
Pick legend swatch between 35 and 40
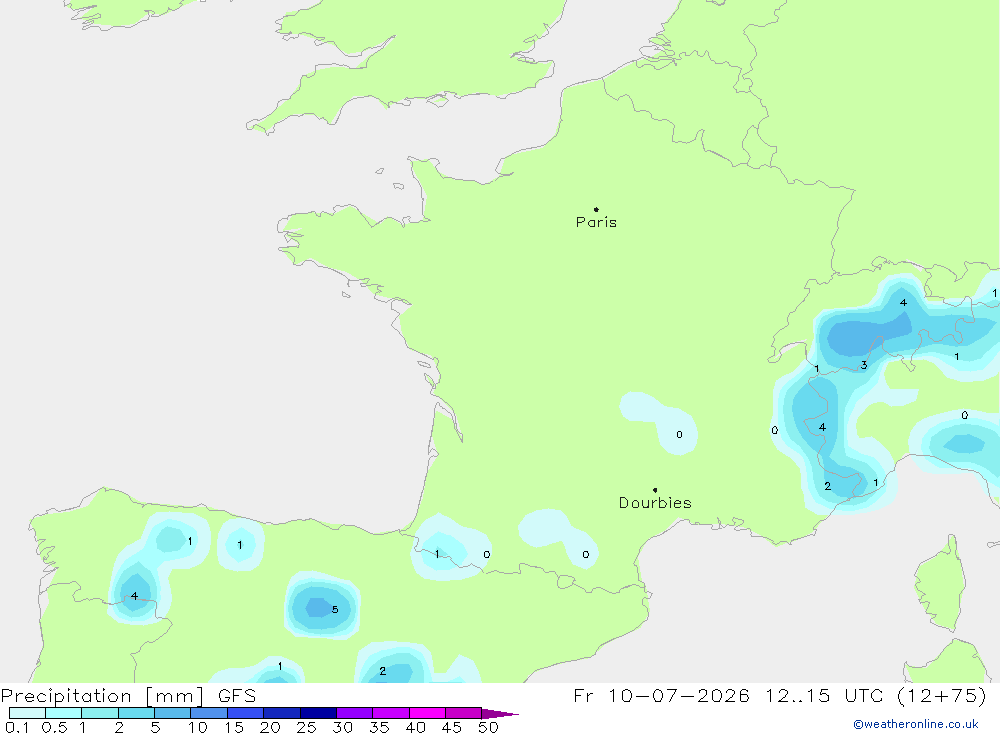coord(391,713)
